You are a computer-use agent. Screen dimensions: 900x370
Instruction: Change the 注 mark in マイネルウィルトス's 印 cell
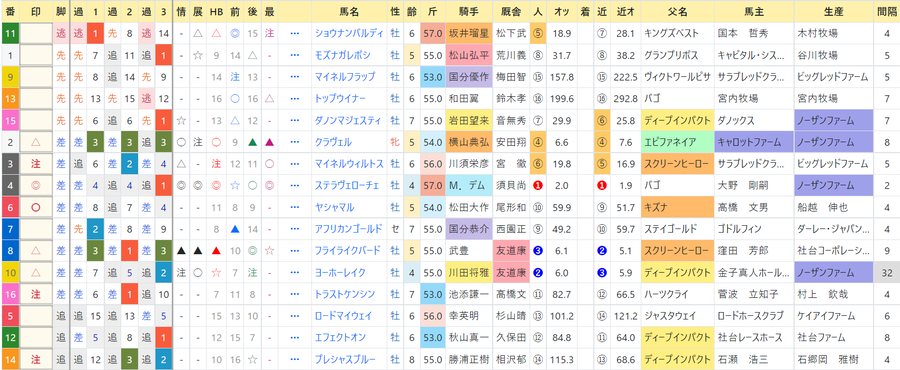(36, 164)
